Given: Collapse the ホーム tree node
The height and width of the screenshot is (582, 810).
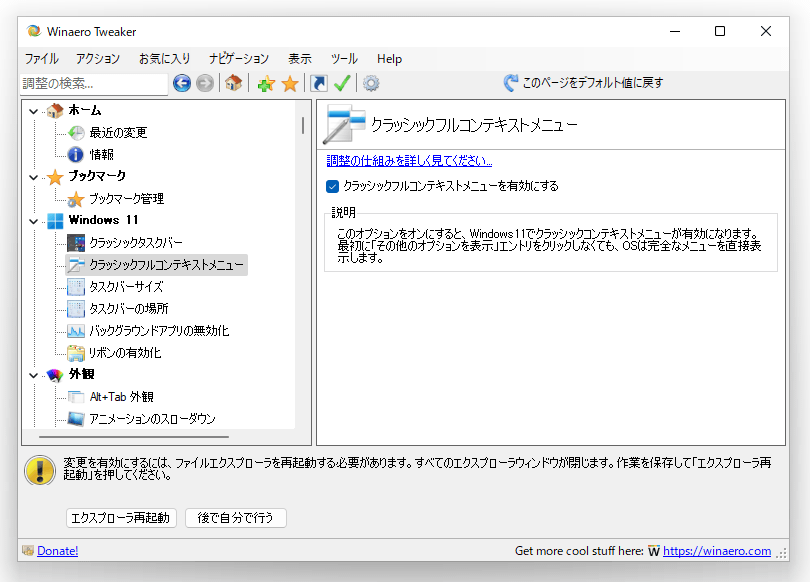Looking at the screenshot, I should click(x=34, y=111).
